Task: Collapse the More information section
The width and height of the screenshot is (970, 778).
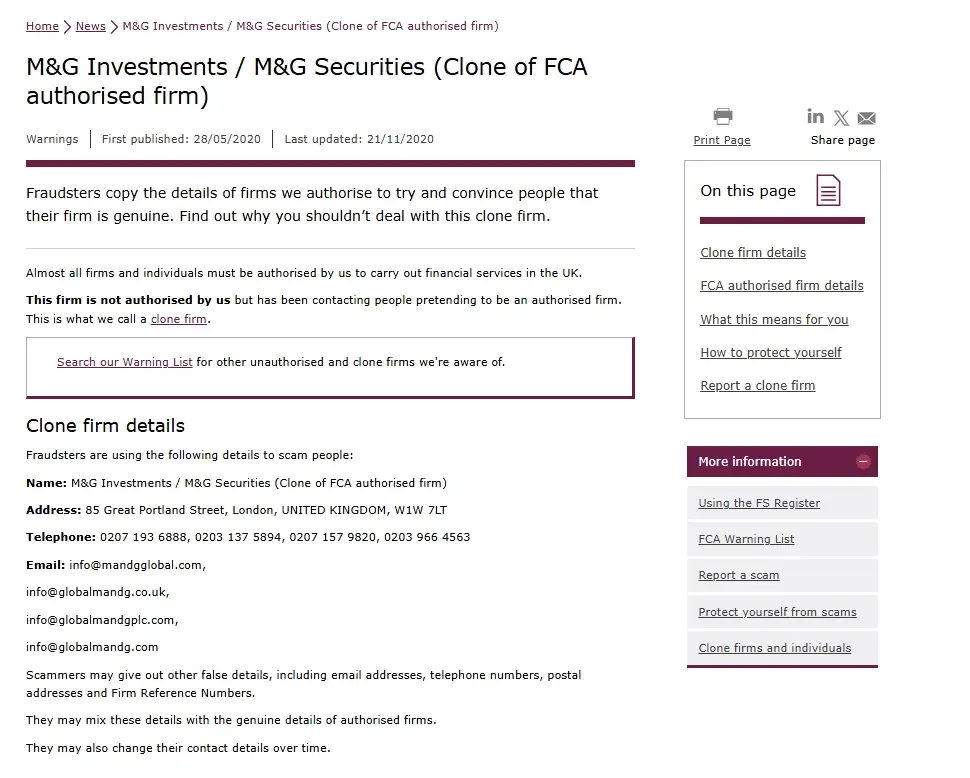Action: [863, 462]
